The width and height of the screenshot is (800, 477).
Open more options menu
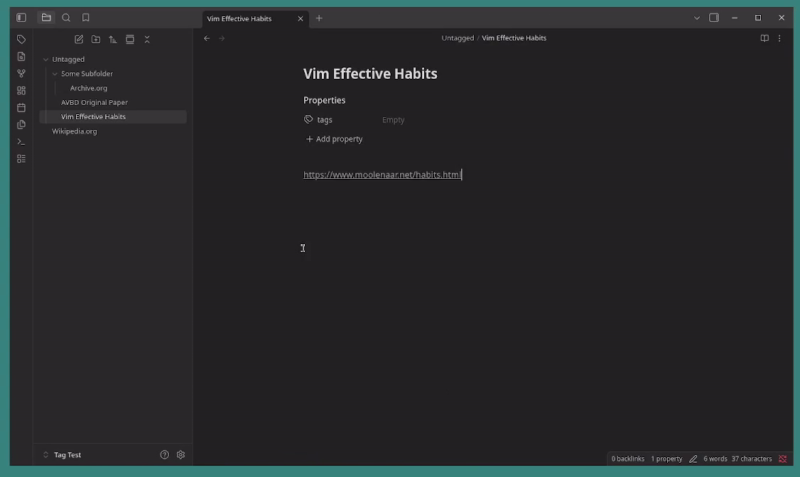pyautogui.click(x=779, y=38)
